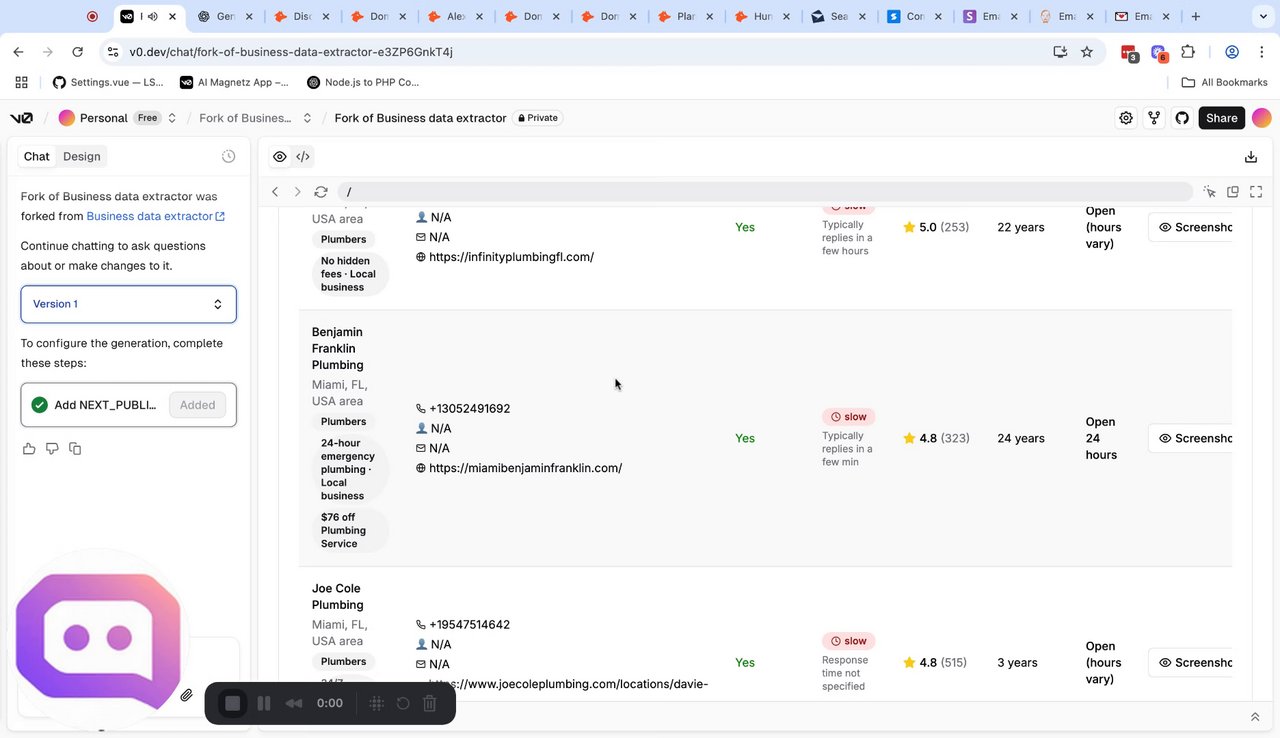Restart the recording

403,703
